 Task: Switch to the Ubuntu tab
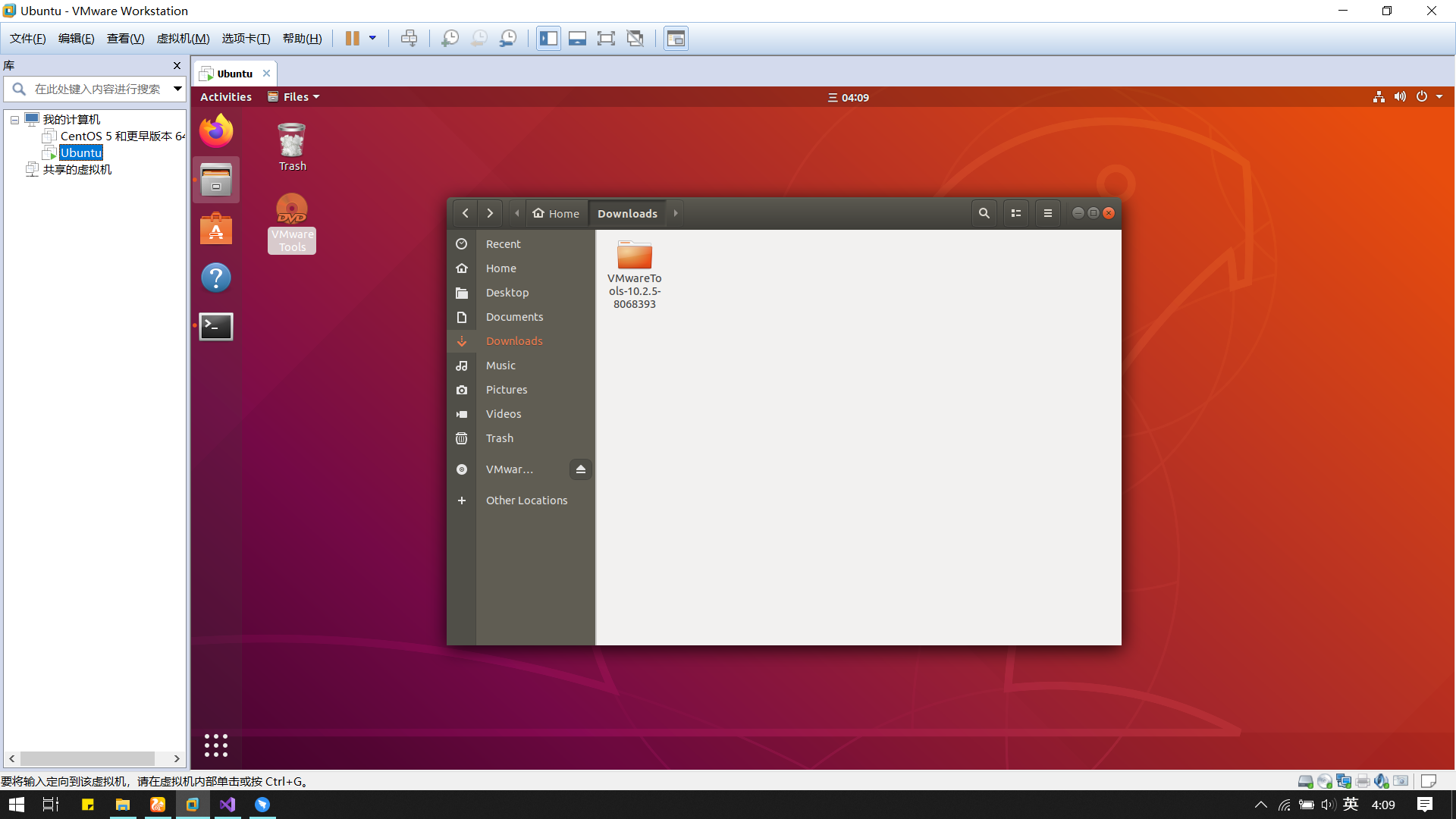(x=234, y=74)
